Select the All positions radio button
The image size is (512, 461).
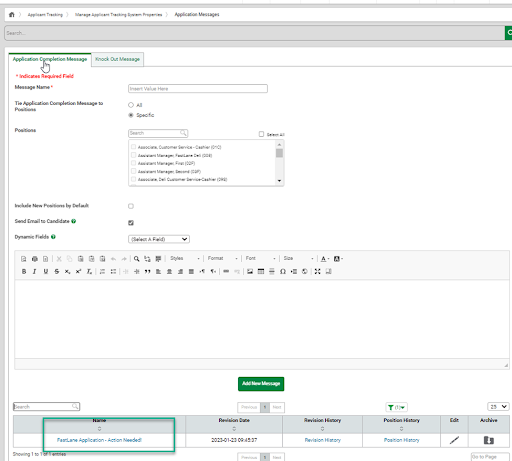coord(131,105)
